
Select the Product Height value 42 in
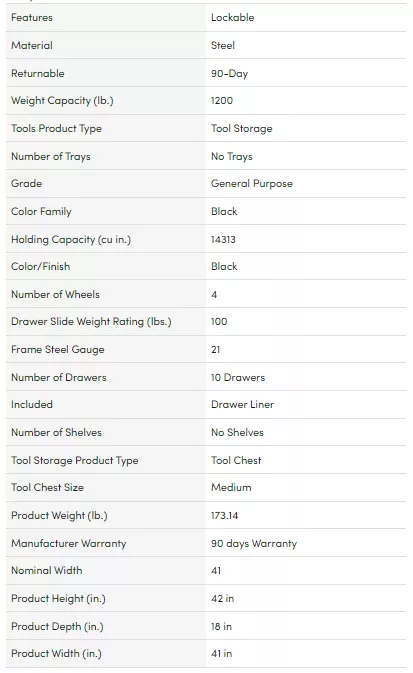(222, 599)
